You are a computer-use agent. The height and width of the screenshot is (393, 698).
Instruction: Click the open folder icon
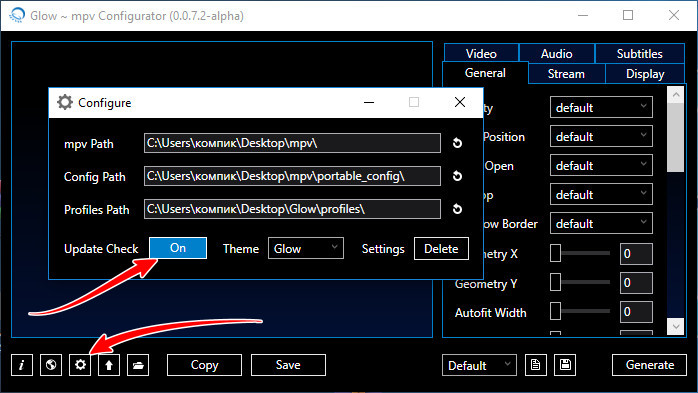pos(138,365)
